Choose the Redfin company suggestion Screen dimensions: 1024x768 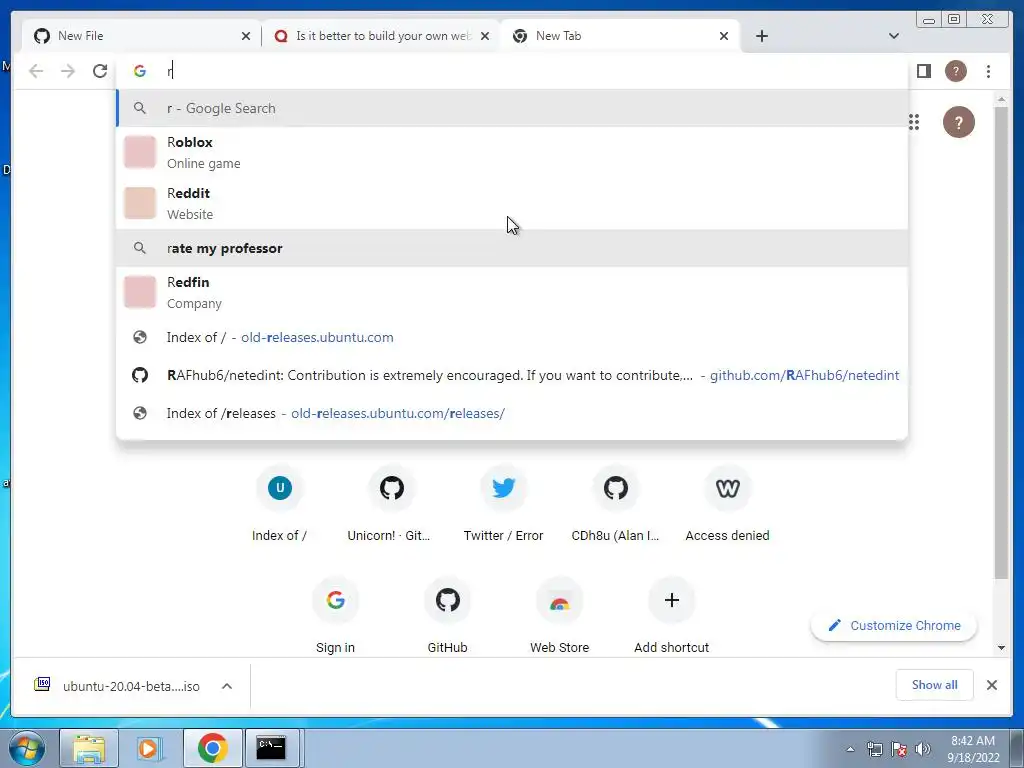click(512, 293)
